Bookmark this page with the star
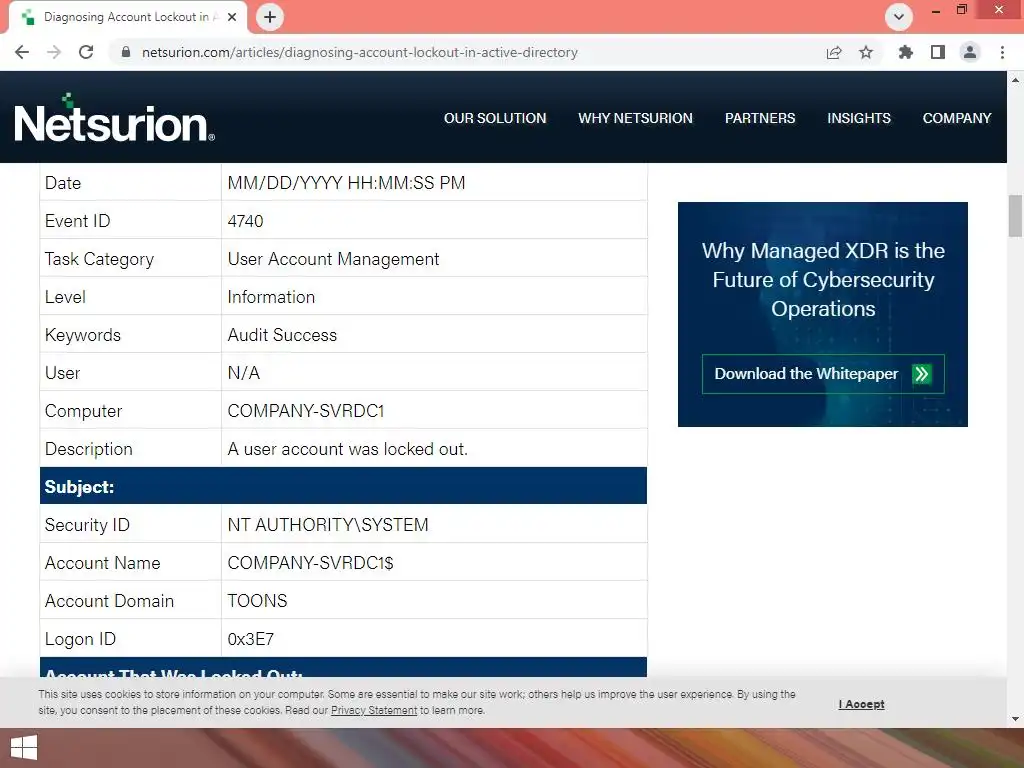This screenshot has width=1024, height=768. coord(866,52)
